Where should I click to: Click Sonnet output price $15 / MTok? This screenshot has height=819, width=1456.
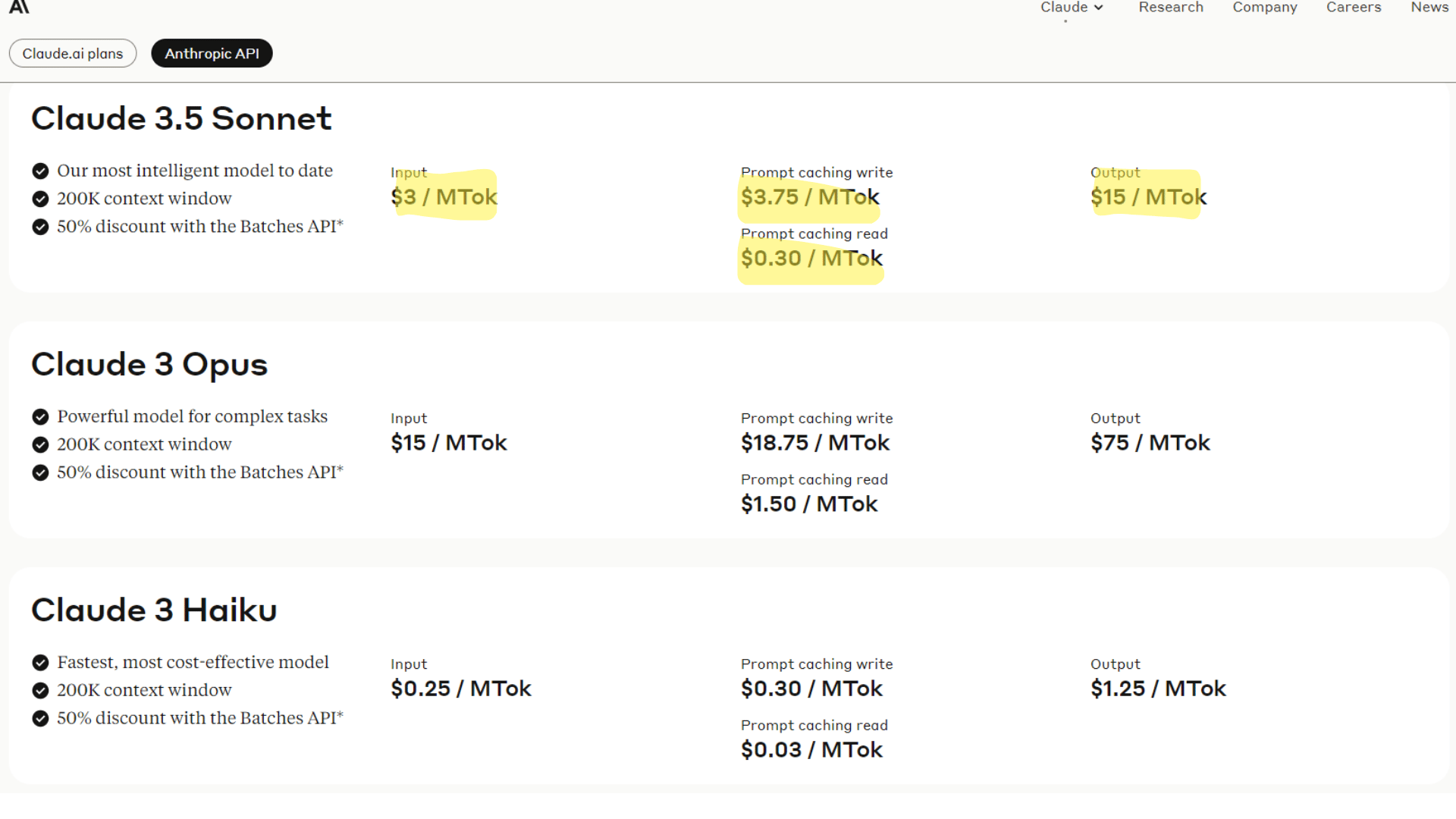[1148, 197]
